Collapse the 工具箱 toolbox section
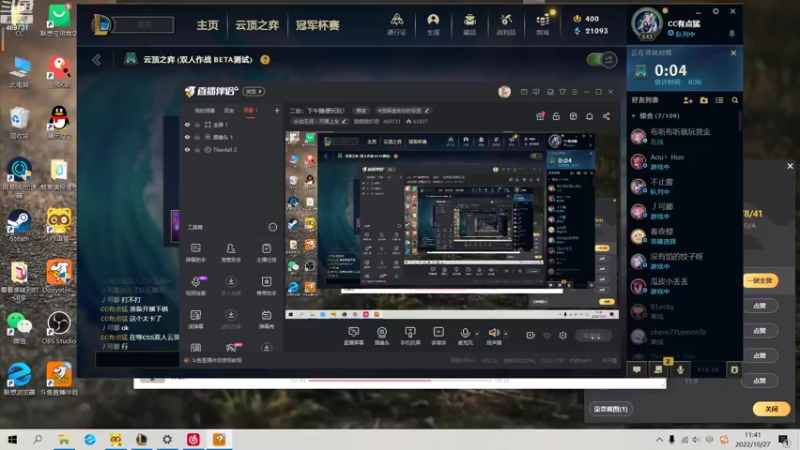Image resolution: width=800 pixels, height=450 pixels. pos(272,227)
